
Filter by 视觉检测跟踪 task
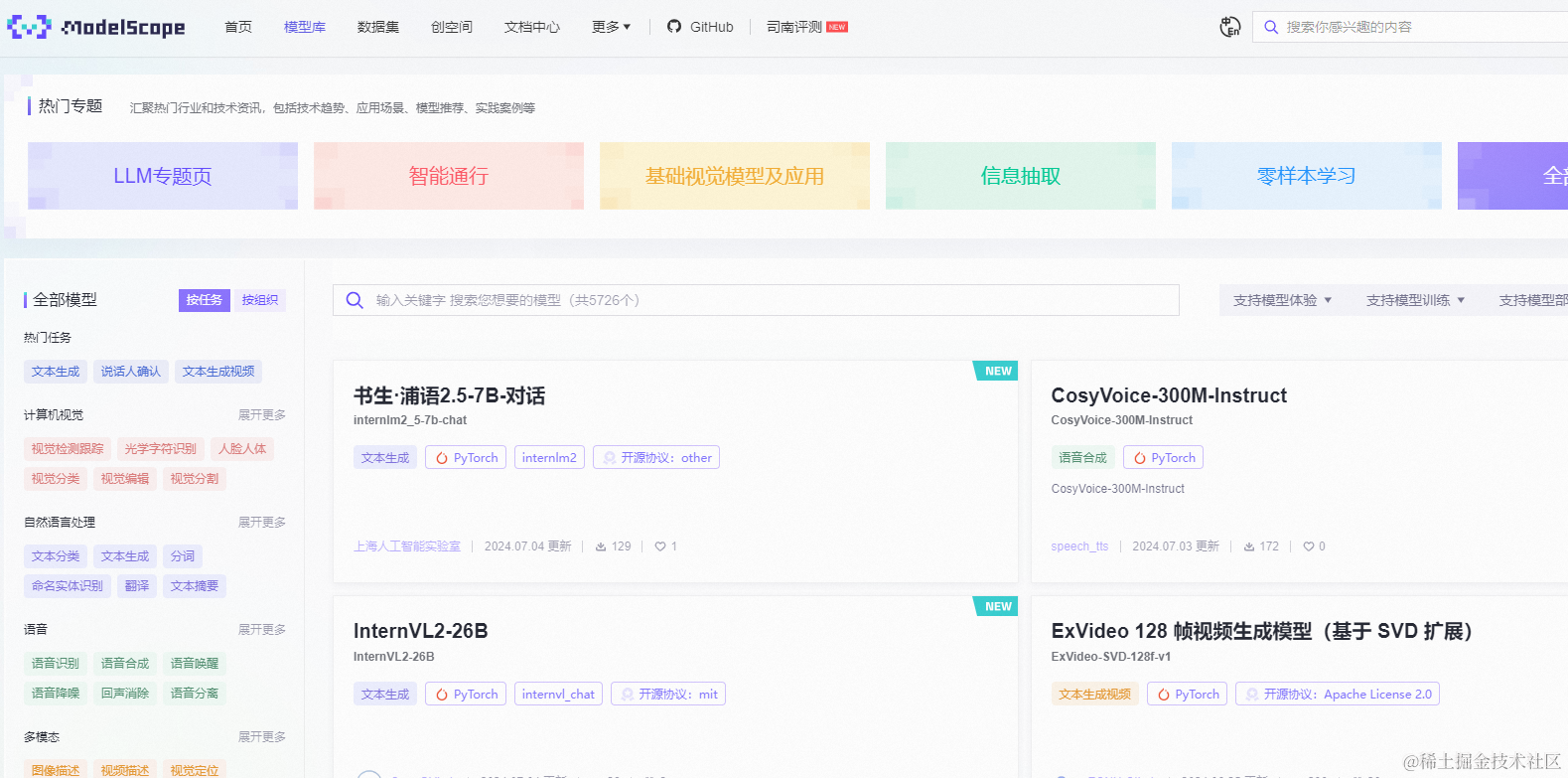[x=68, y=449]
